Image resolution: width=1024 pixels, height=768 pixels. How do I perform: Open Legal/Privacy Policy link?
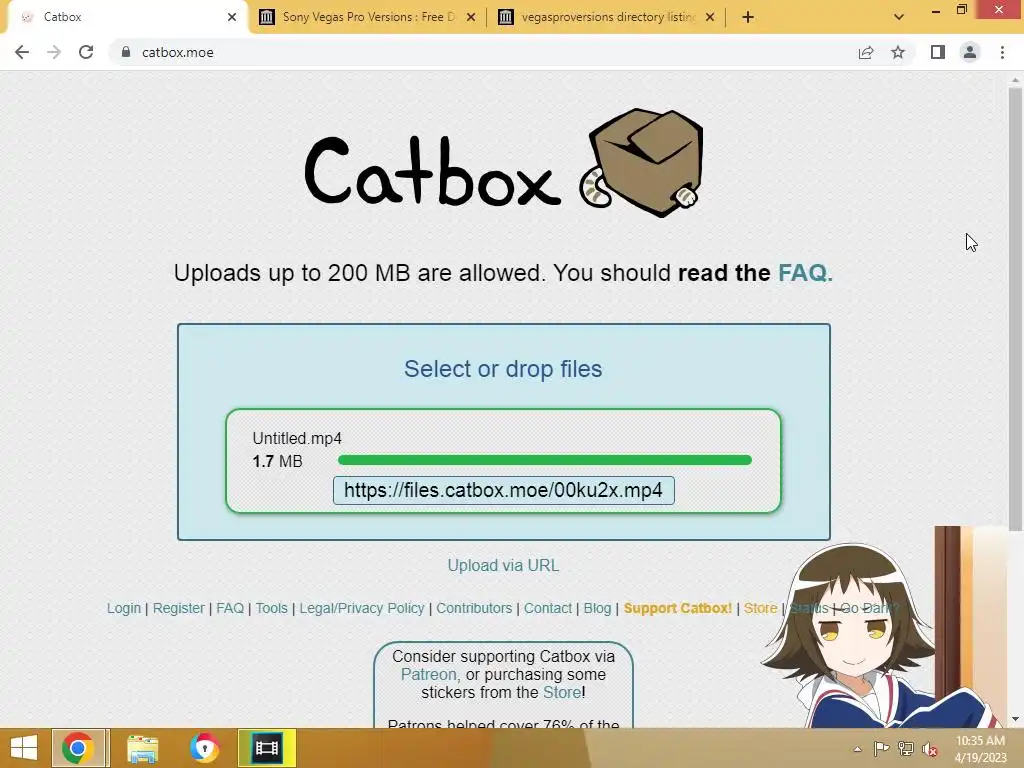(x=362, y=608)
